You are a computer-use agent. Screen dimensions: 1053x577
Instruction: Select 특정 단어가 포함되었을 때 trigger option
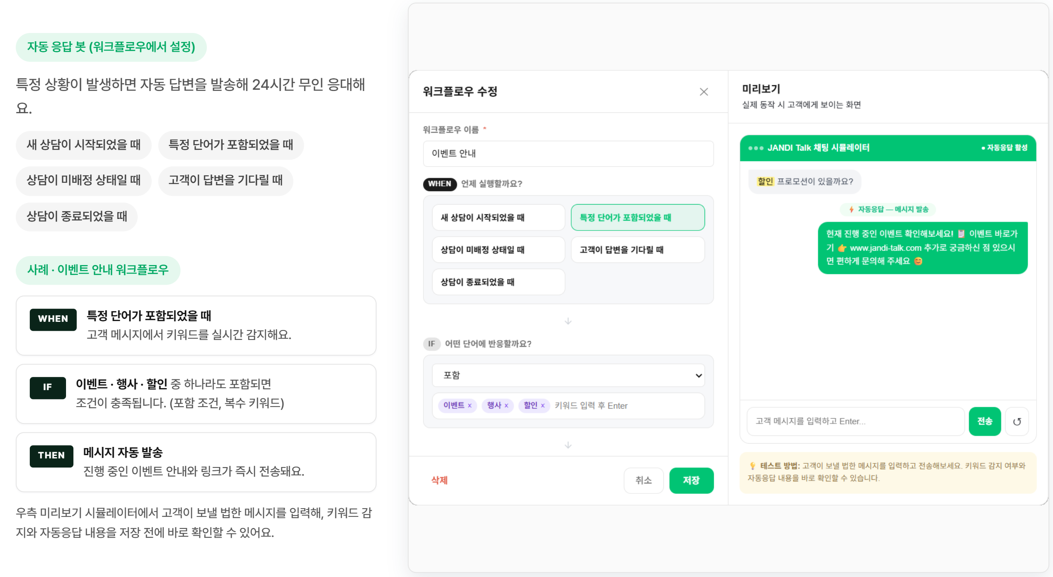coord(637,218)
